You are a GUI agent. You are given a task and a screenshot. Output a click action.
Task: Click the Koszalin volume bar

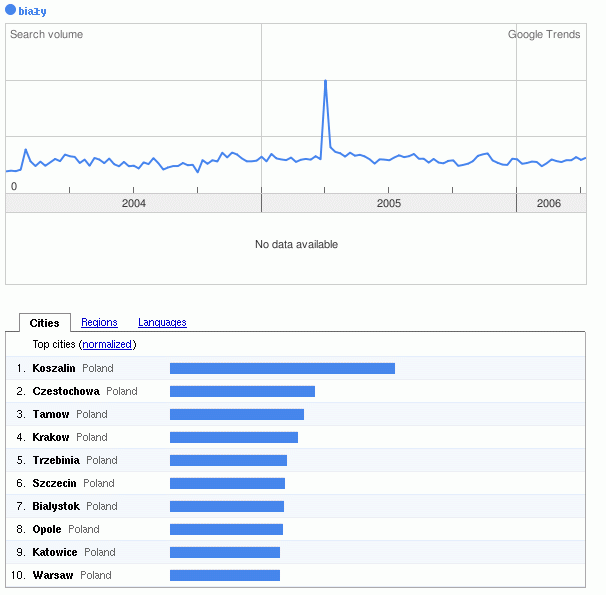(x=282, y=368)
